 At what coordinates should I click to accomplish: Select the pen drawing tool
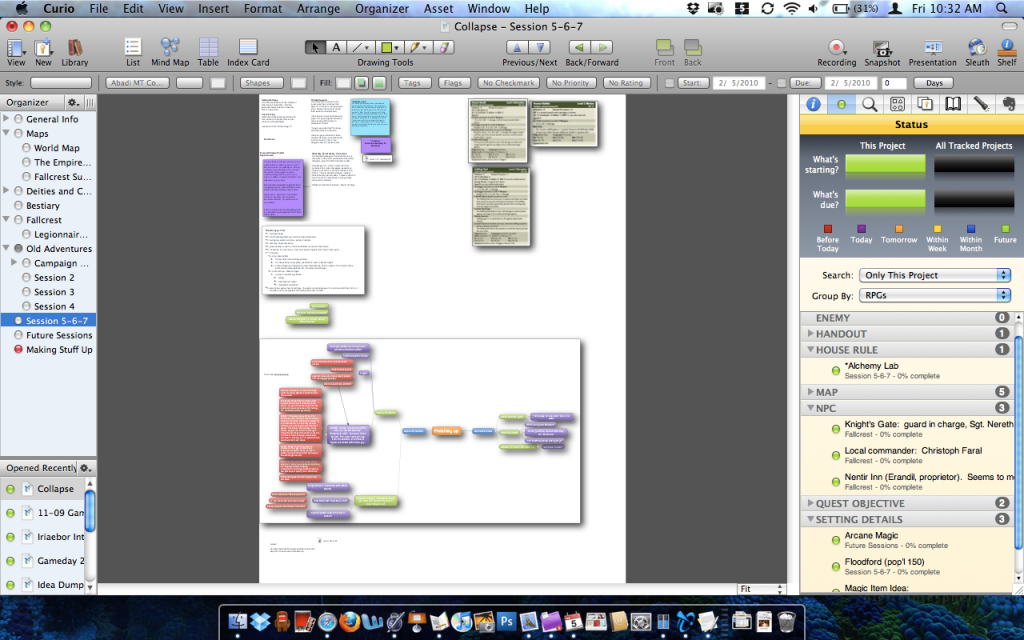[x=417, y=48]
